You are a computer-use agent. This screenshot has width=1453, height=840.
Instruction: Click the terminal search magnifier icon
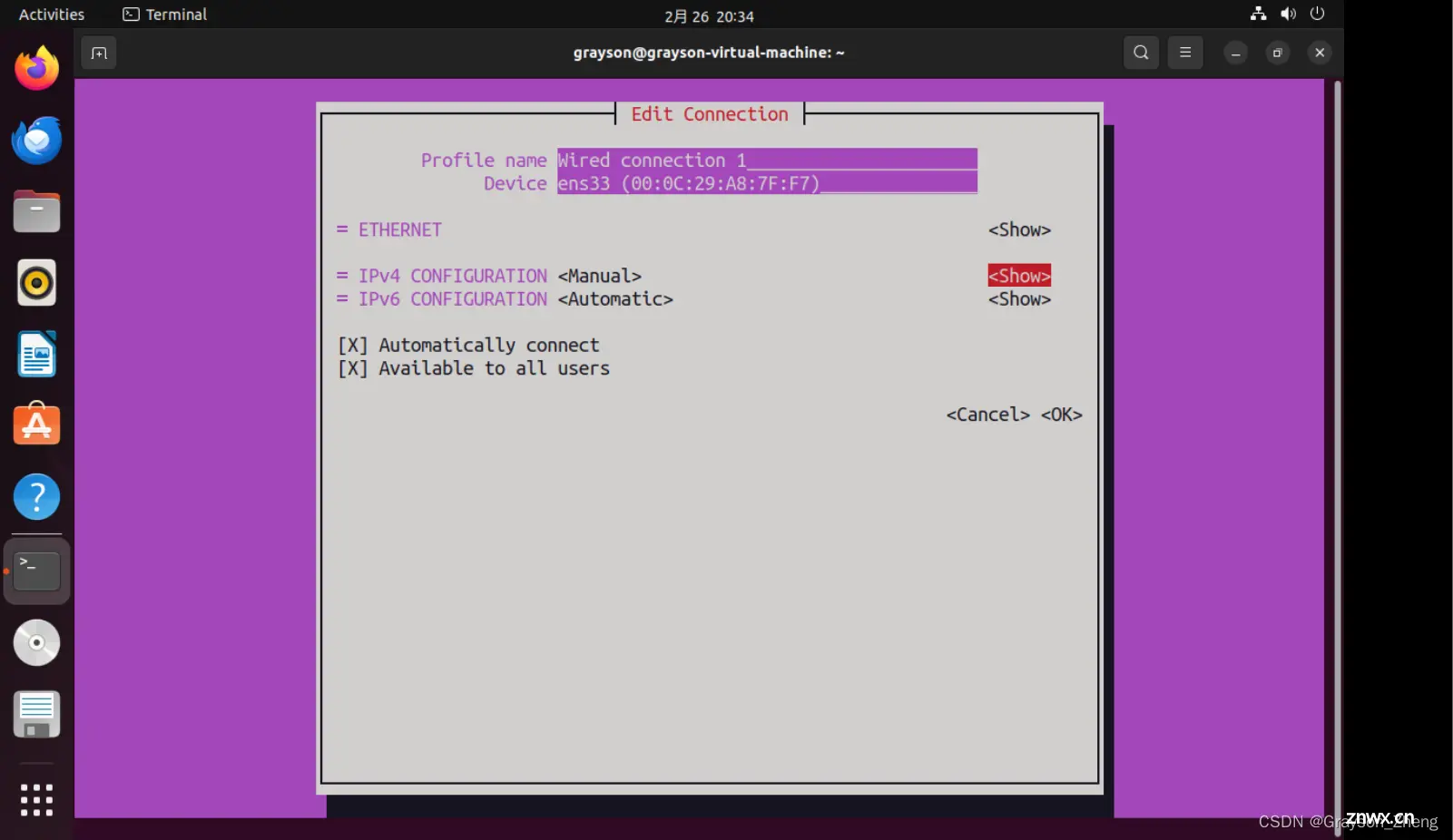[x=1141, y=53]
